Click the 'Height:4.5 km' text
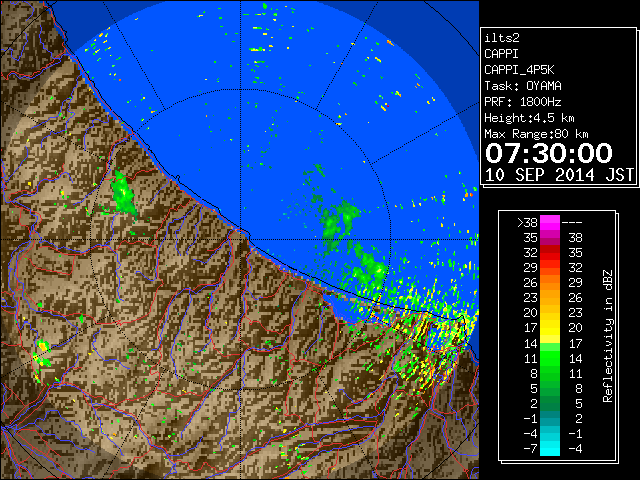640x480 pixels. pos(529,118)
